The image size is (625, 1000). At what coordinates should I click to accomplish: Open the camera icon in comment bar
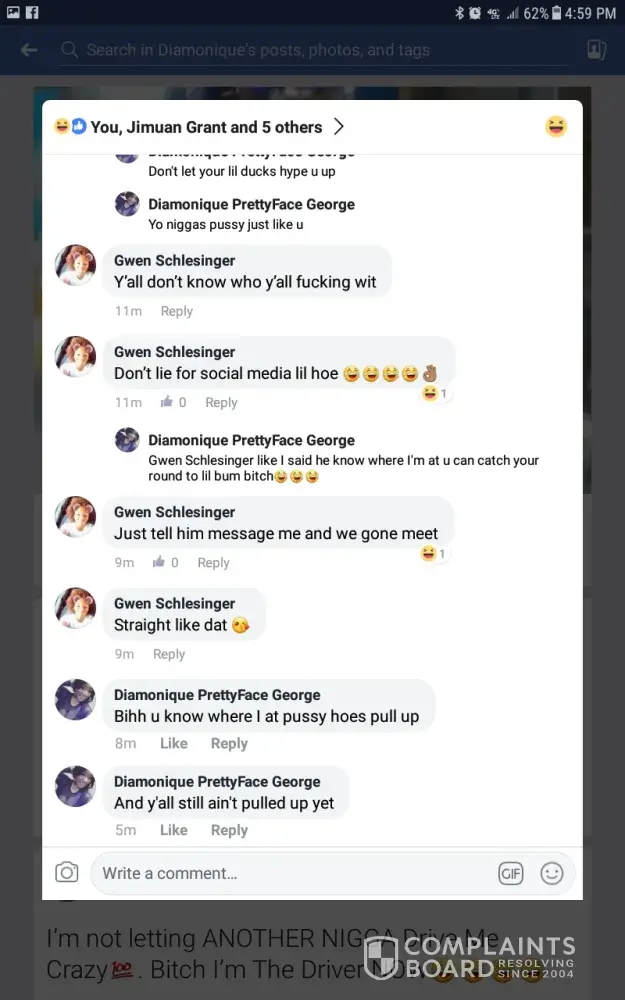(67, 873)
